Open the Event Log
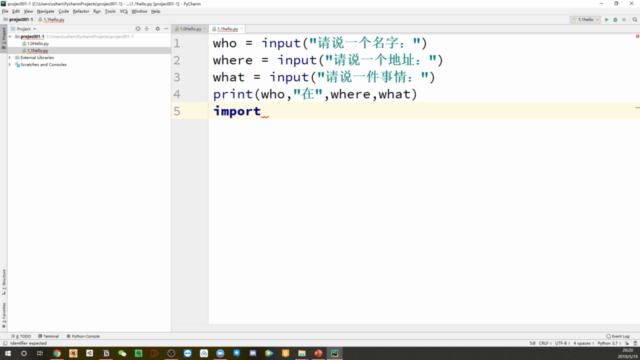The image size is (640, 360). pos(618,336)
